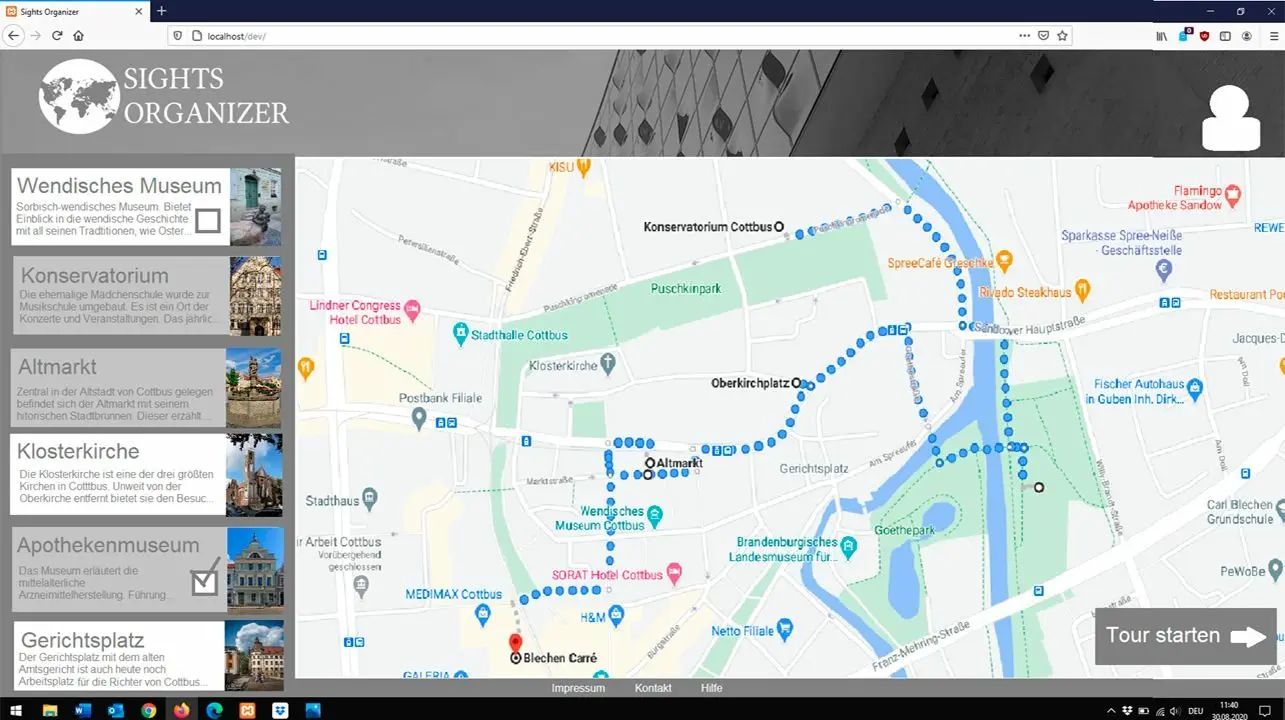
Task: Open the Klosterkirche church thumbnail
Action: pos(254,474)
